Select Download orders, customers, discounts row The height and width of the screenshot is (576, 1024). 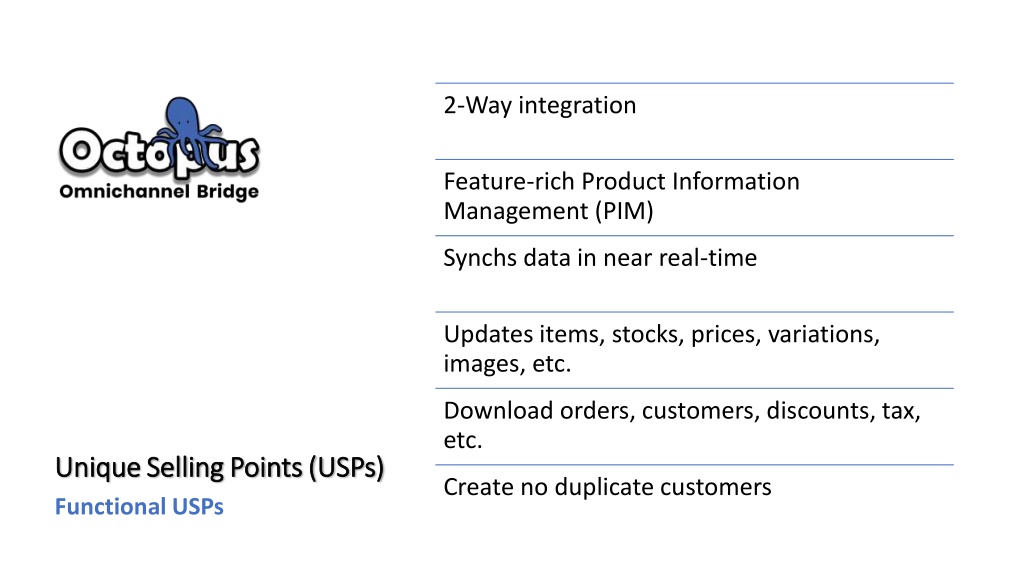694,426
